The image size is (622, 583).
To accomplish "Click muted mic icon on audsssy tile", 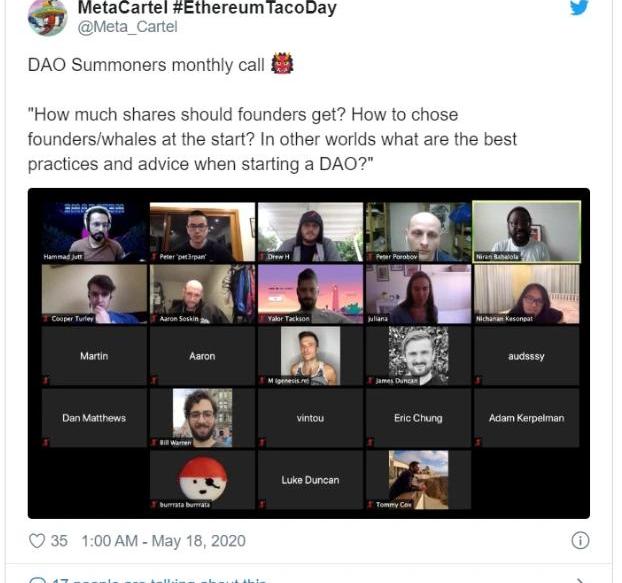I will coord(478,380).
